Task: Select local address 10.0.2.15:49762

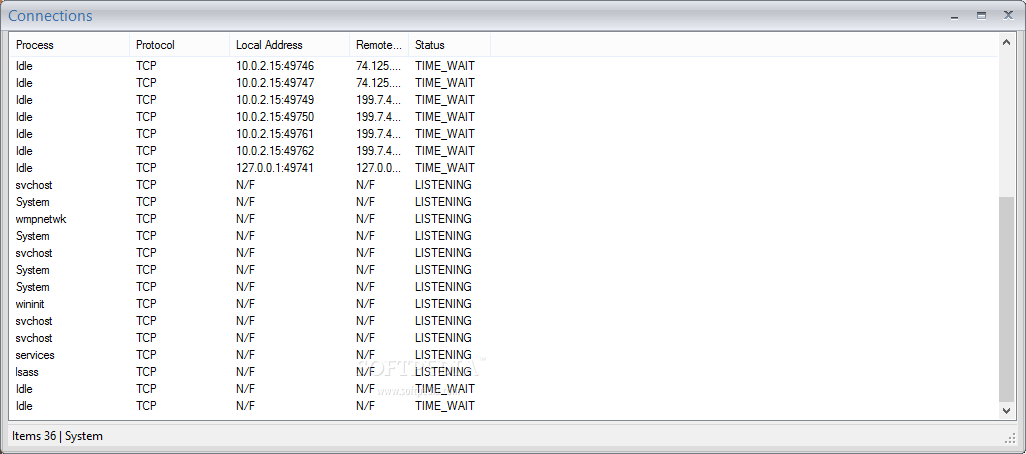Action: pyautogui.click(x=275, y=151)
